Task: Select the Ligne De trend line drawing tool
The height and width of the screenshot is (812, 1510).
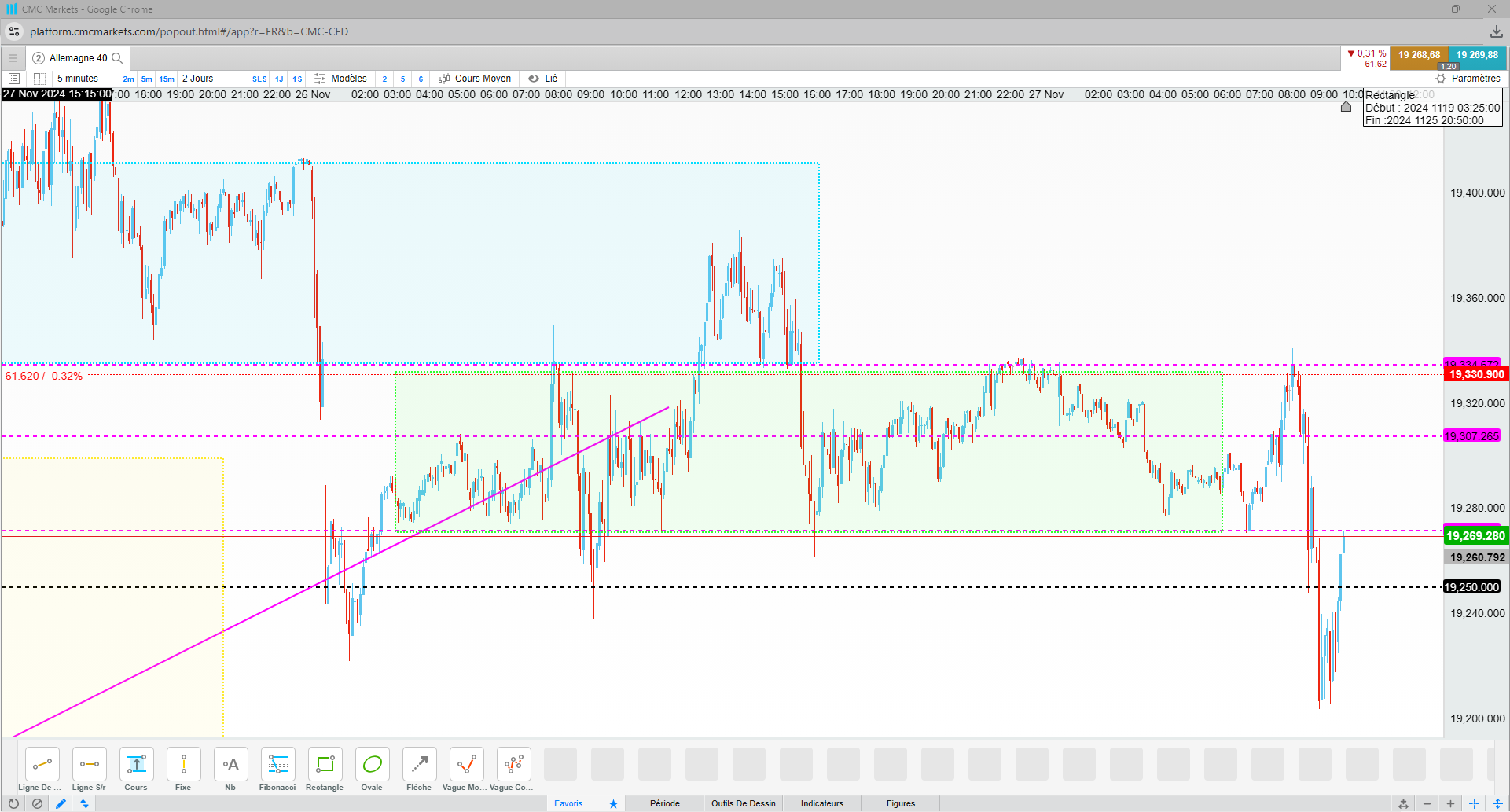Action: [42, 765]
